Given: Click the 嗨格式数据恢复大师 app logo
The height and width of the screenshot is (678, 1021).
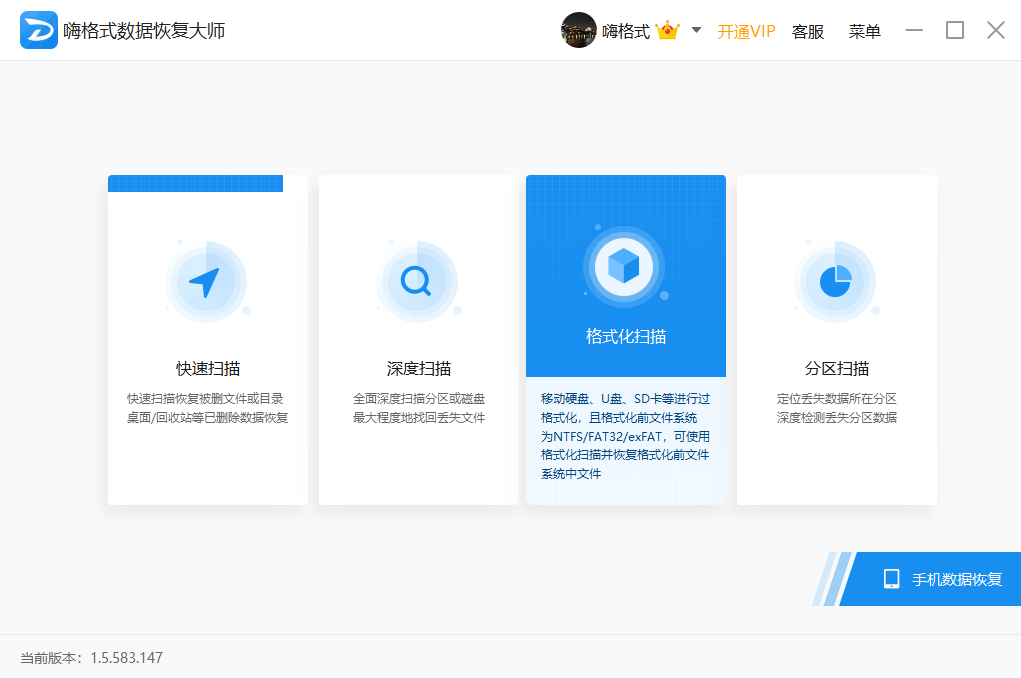Looking at the screenshot, I should pyautogui.click(x=38, y=30).
